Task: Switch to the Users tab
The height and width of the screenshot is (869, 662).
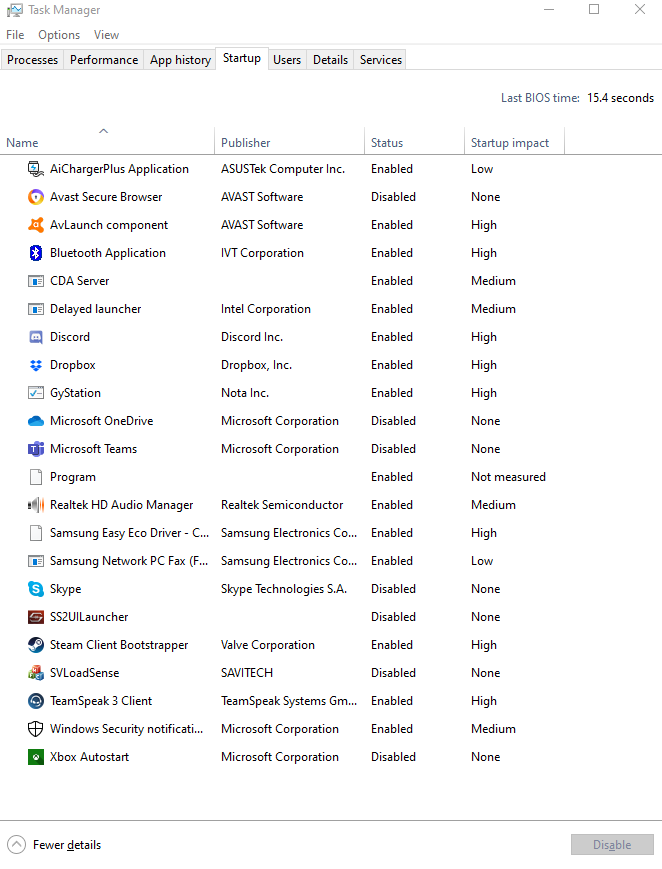Action: pyautogui.click(x=287, y=60)
